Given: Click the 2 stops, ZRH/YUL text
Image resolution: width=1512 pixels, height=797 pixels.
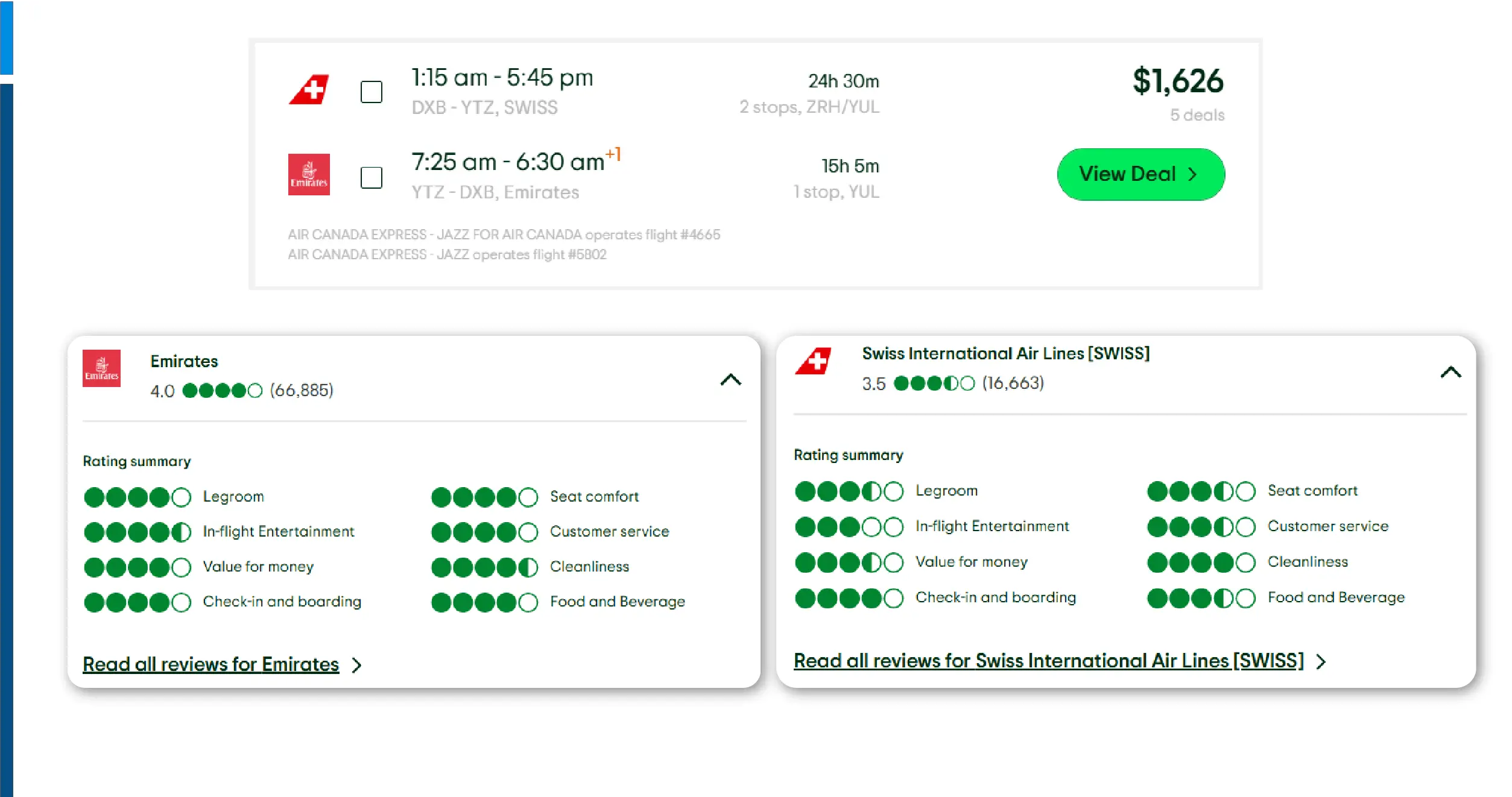Looking at the screenshot, I should pos(809,107).
